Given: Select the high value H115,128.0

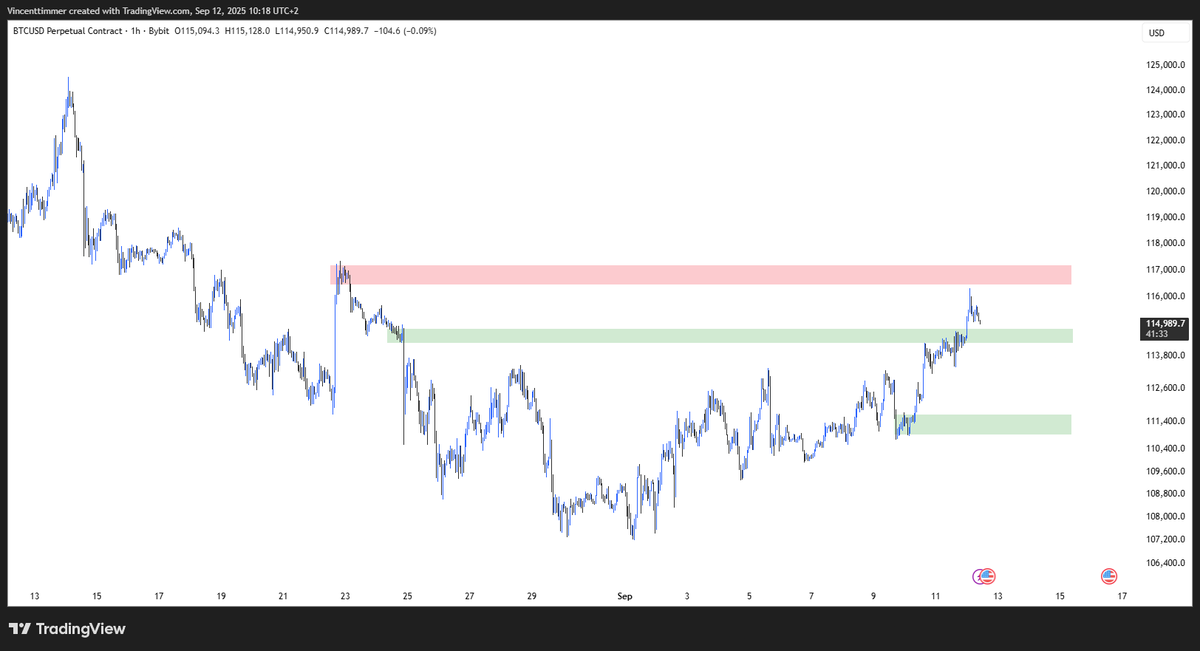Looking at the screenshot, I should tap(246, 31).
